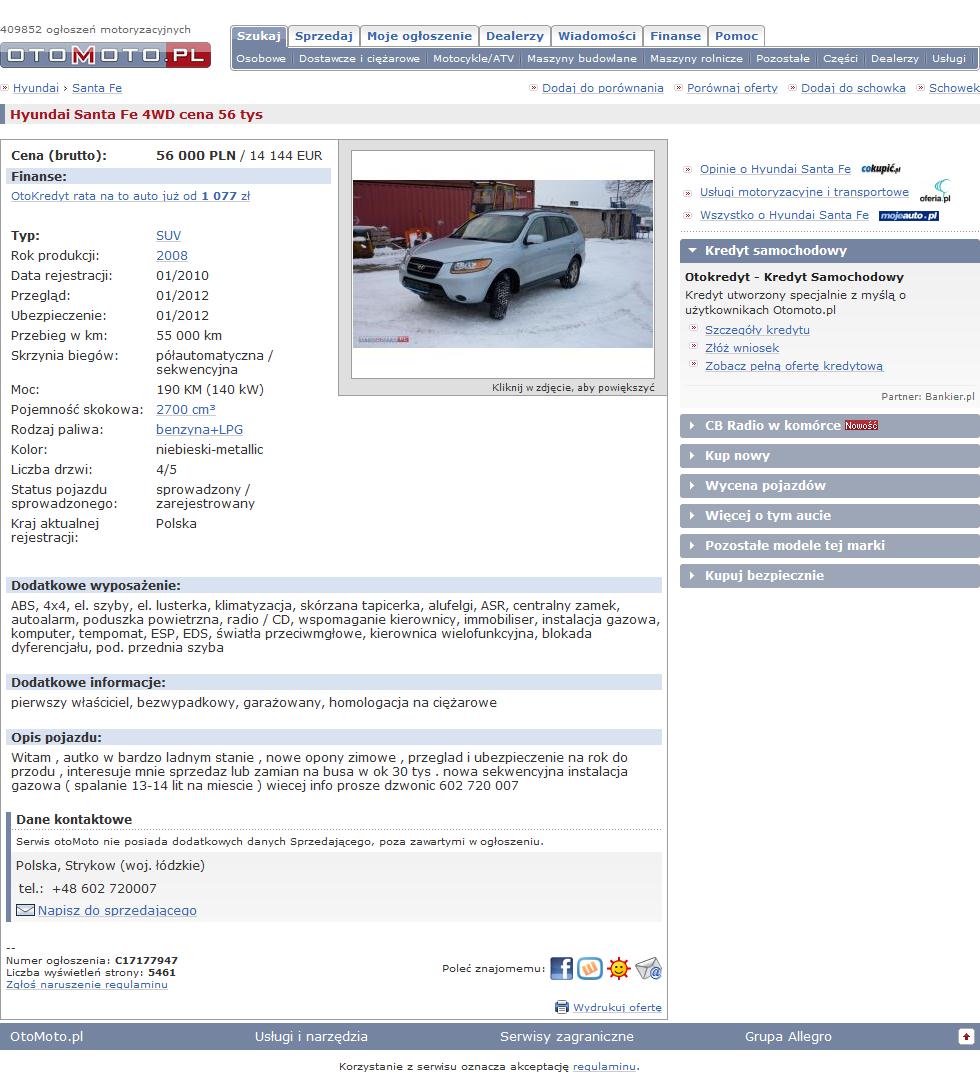The height and width of the screenshot is (1092, 980).
Task: Open the OtoKredyt rata link
Action: [x=130, y=196]
